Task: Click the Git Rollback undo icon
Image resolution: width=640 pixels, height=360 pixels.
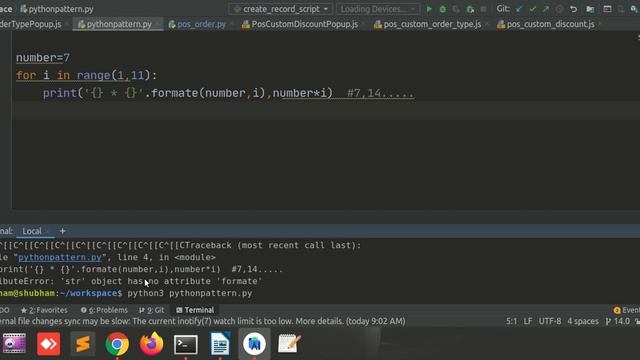Action: 573,9
